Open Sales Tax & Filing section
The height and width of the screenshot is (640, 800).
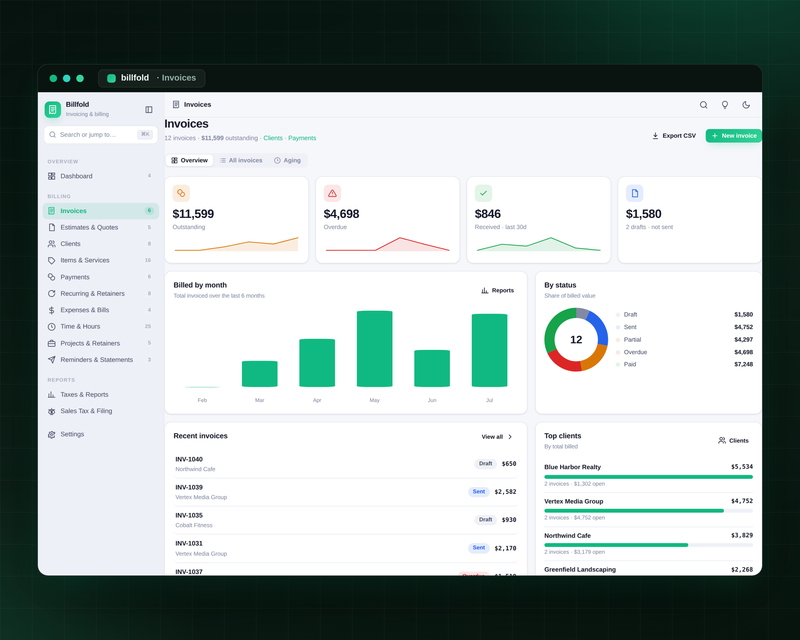click(x=101, y=411)
